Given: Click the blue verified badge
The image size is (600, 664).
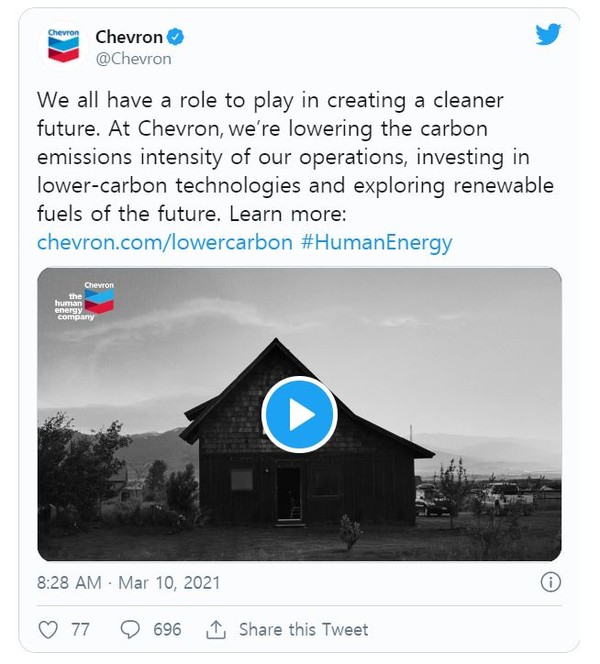Looking at the screenshot, I should click(173, 38).
